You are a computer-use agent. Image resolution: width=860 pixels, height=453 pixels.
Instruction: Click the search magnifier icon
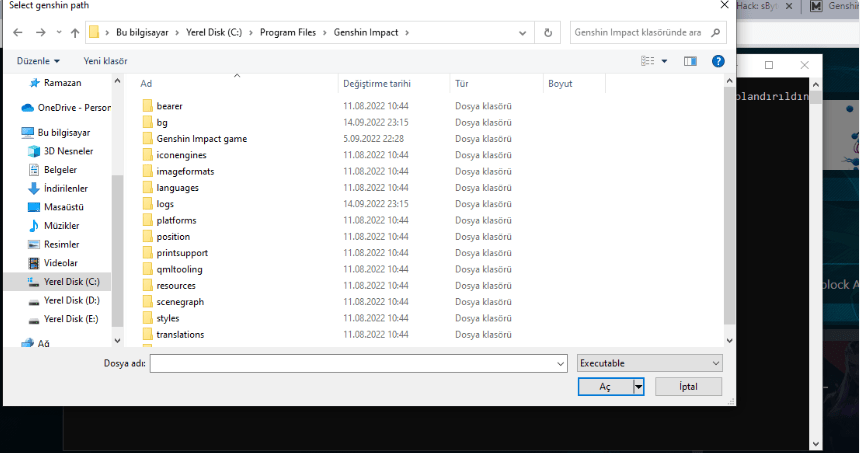[x=716, y=32]
